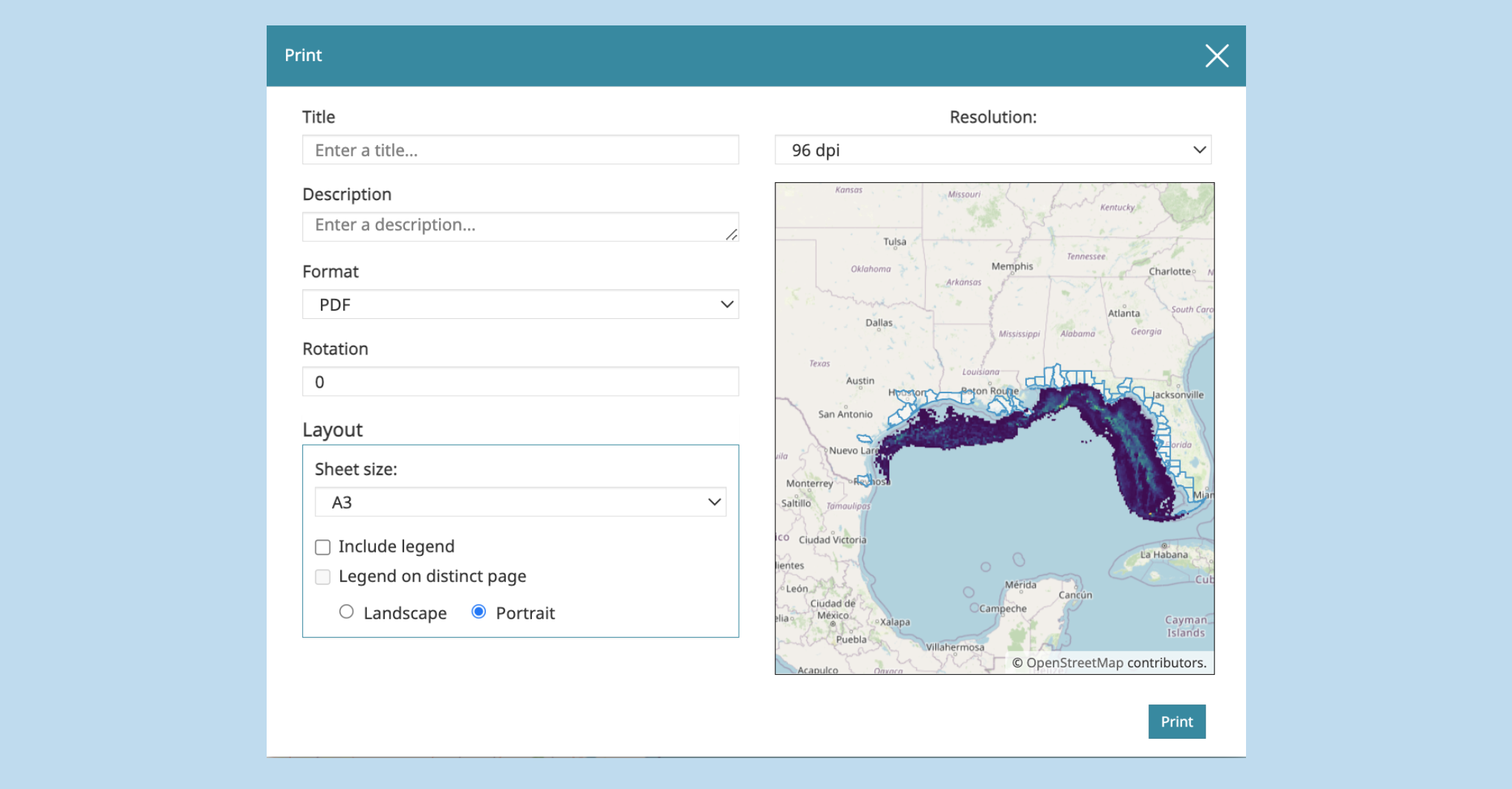
Task: Open the OpenStreetMap attribution link
Action: (1074, 663)
